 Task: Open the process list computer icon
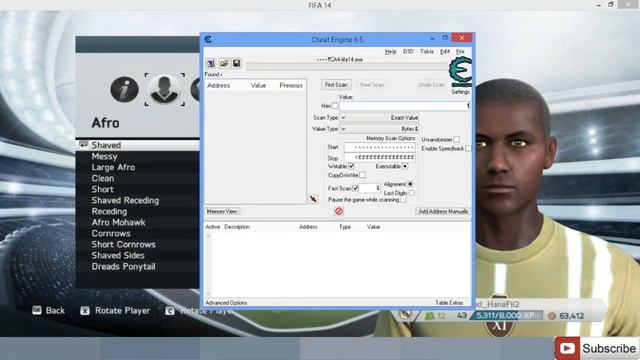point(211,64)
